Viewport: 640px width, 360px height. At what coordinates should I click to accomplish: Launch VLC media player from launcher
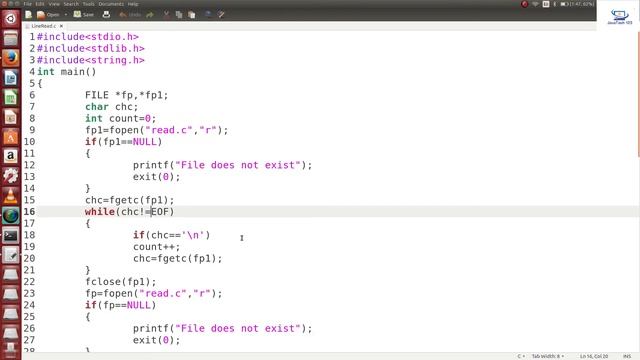11,196
